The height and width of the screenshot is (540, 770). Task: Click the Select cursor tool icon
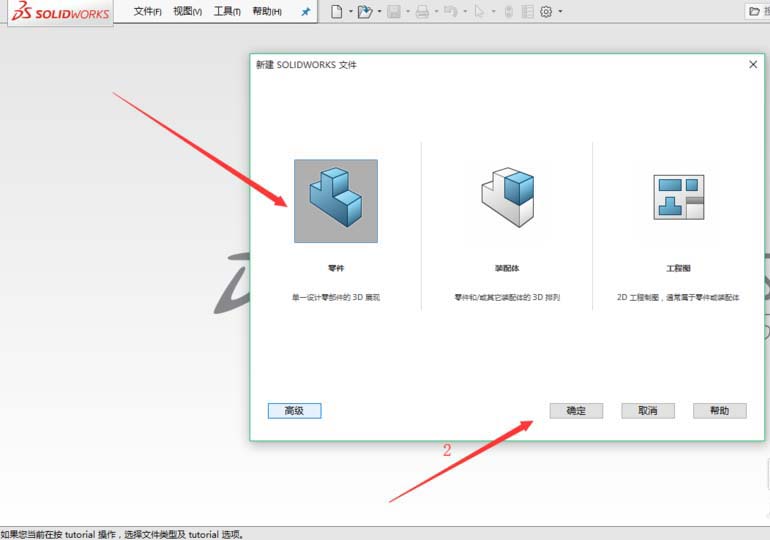click(x=479, y=11)
